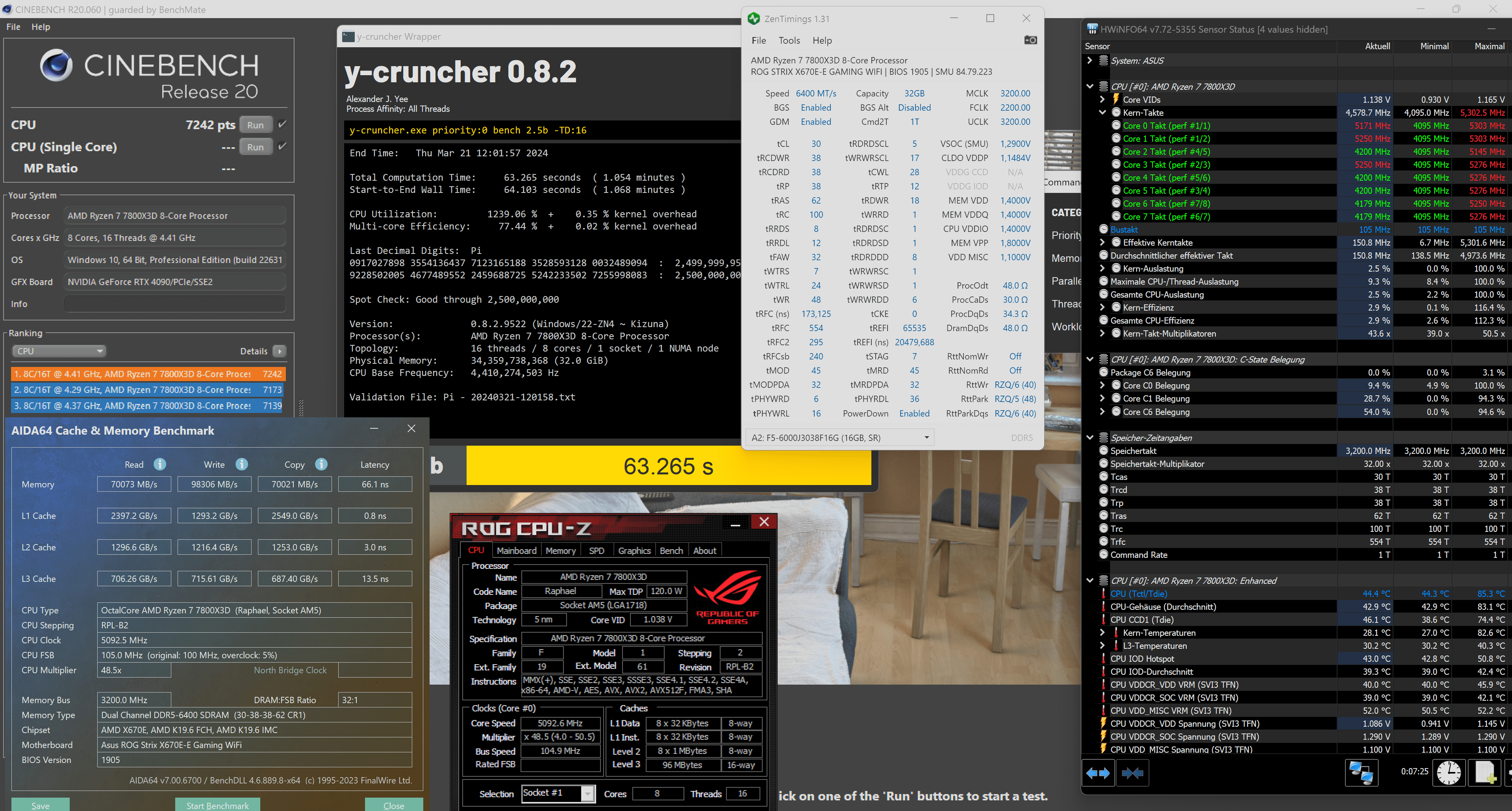Expand the Core VIDs row
1512x811 pixels.
pyautogui.click(x=1102, y=100)
